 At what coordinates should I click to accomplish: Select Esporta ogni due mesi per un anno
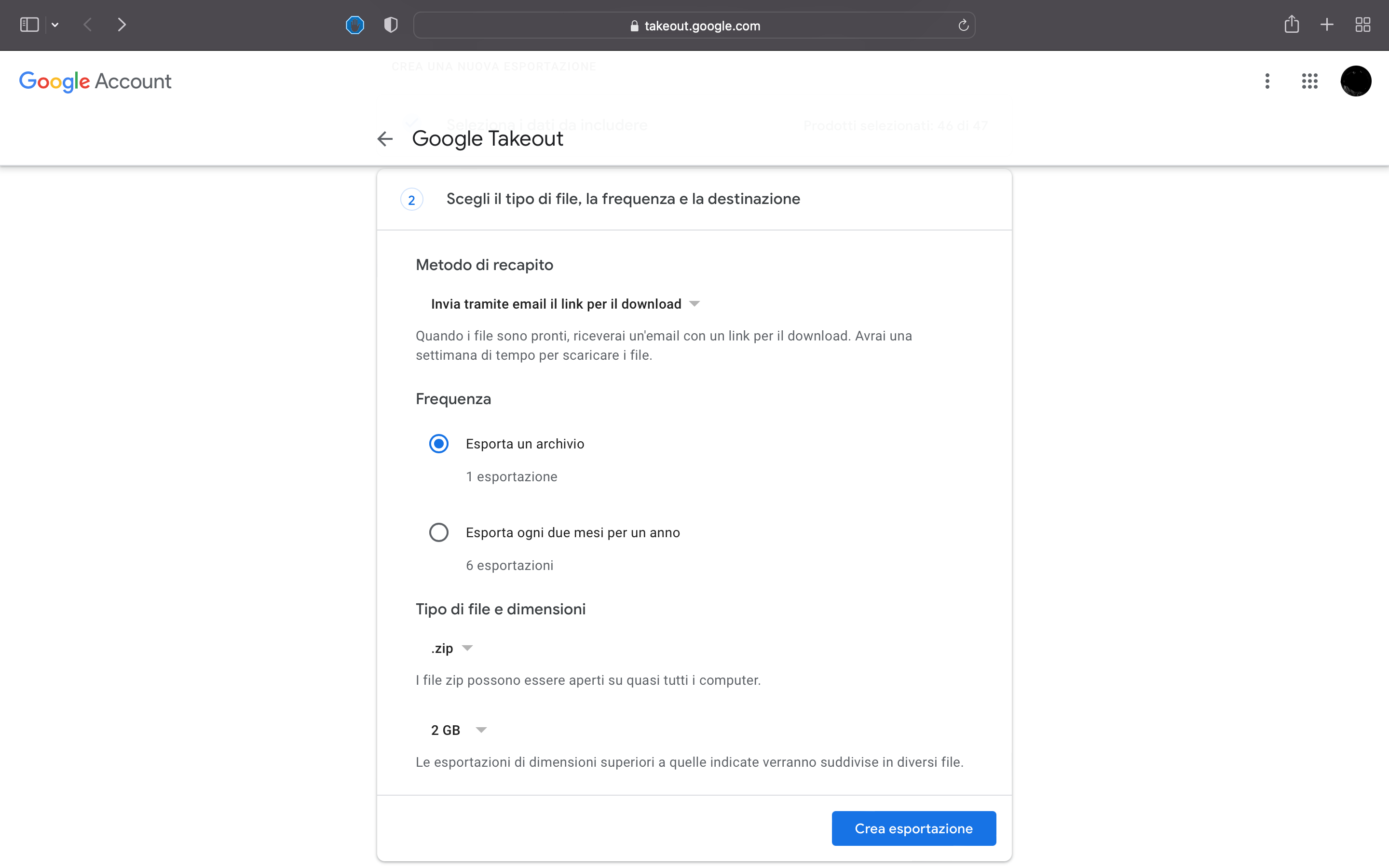438,532
